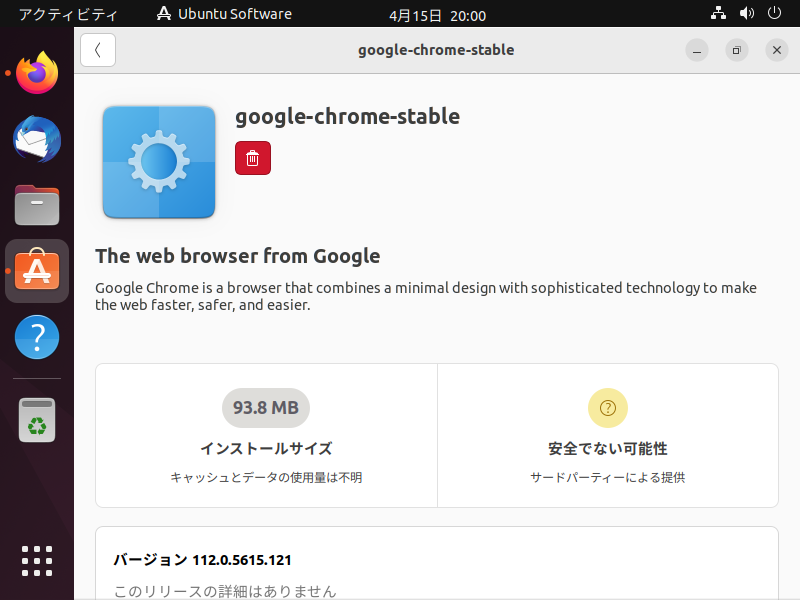Screen dimensions: 800x600
Task: Click the volume speaker icon in top bar
Action: pyautogui.click(x=746, y=13)
